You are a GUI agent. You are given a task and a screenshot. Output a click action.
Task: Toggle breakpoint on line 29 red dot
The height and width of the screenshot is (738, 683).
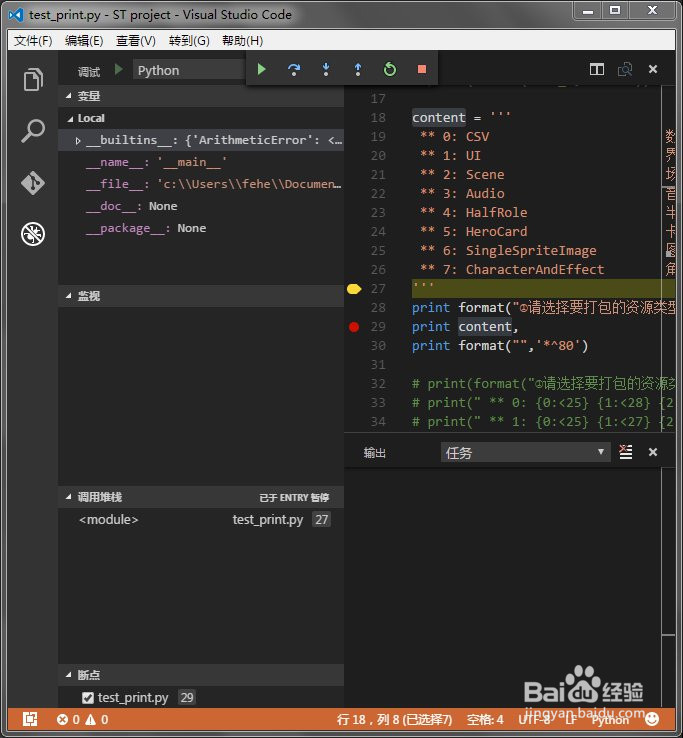[354, 327]
